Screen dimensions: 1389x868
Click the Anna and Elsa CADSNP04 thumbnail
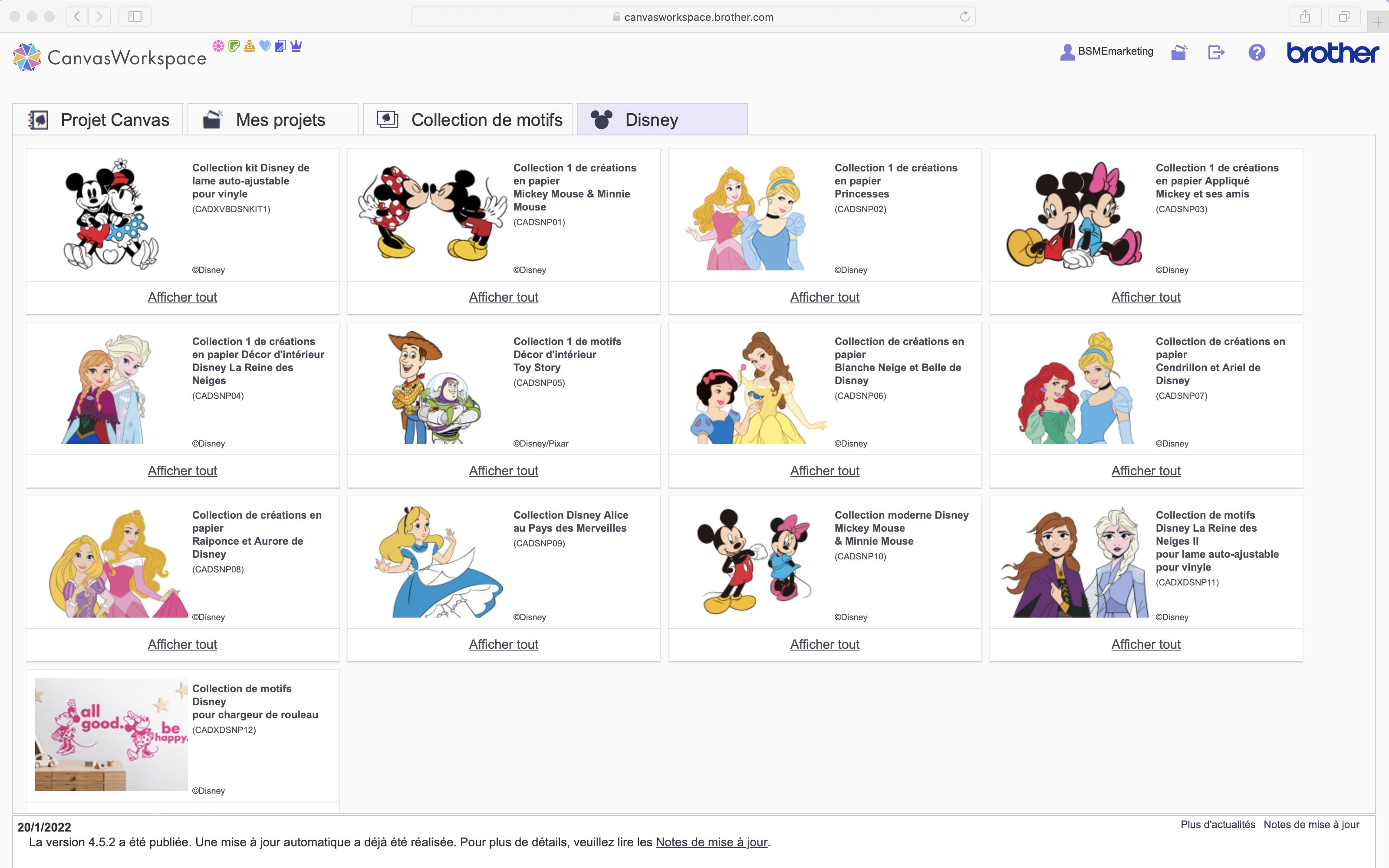coord(105,389)
